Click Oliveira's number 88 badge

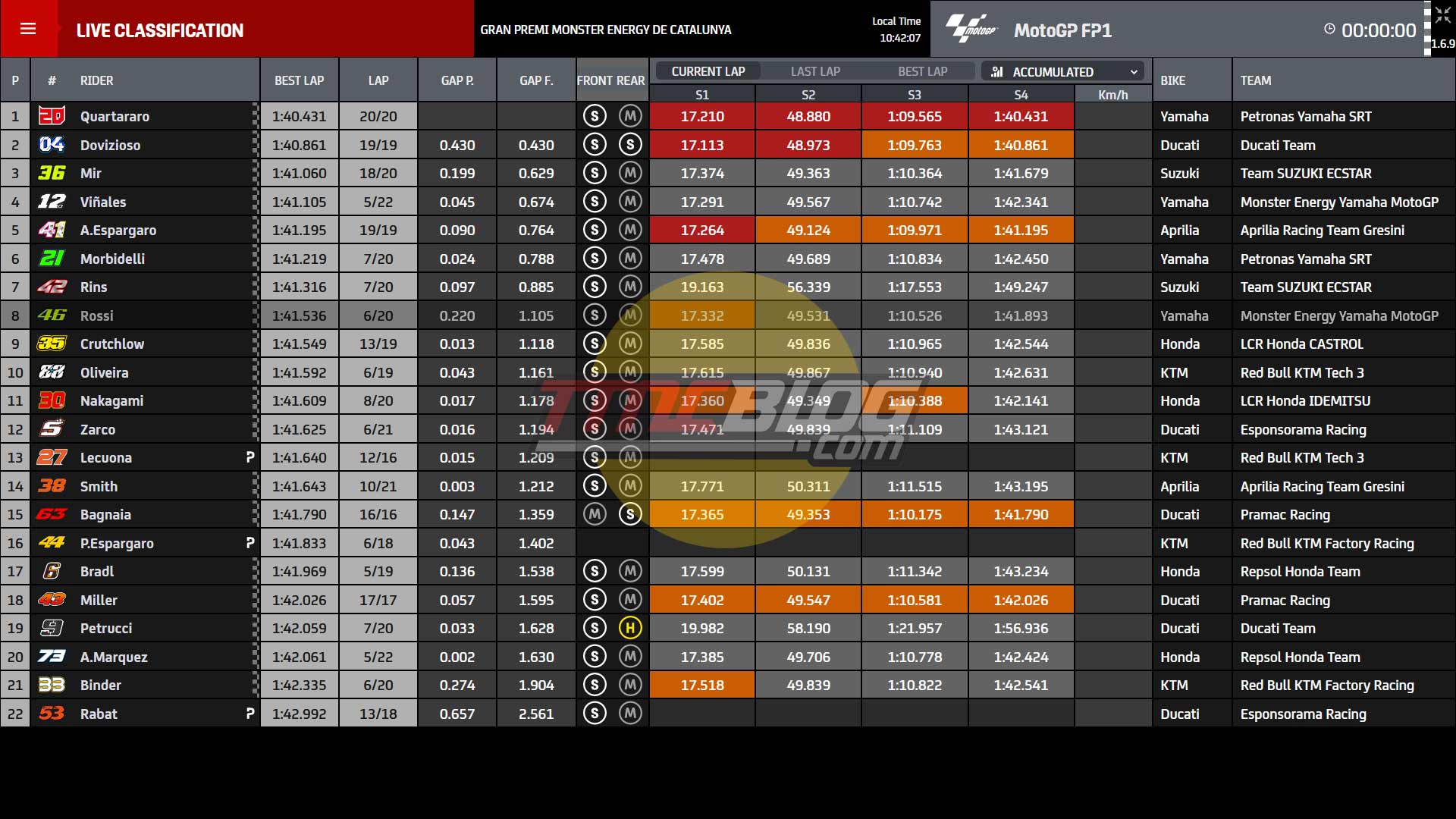point(52,372)
